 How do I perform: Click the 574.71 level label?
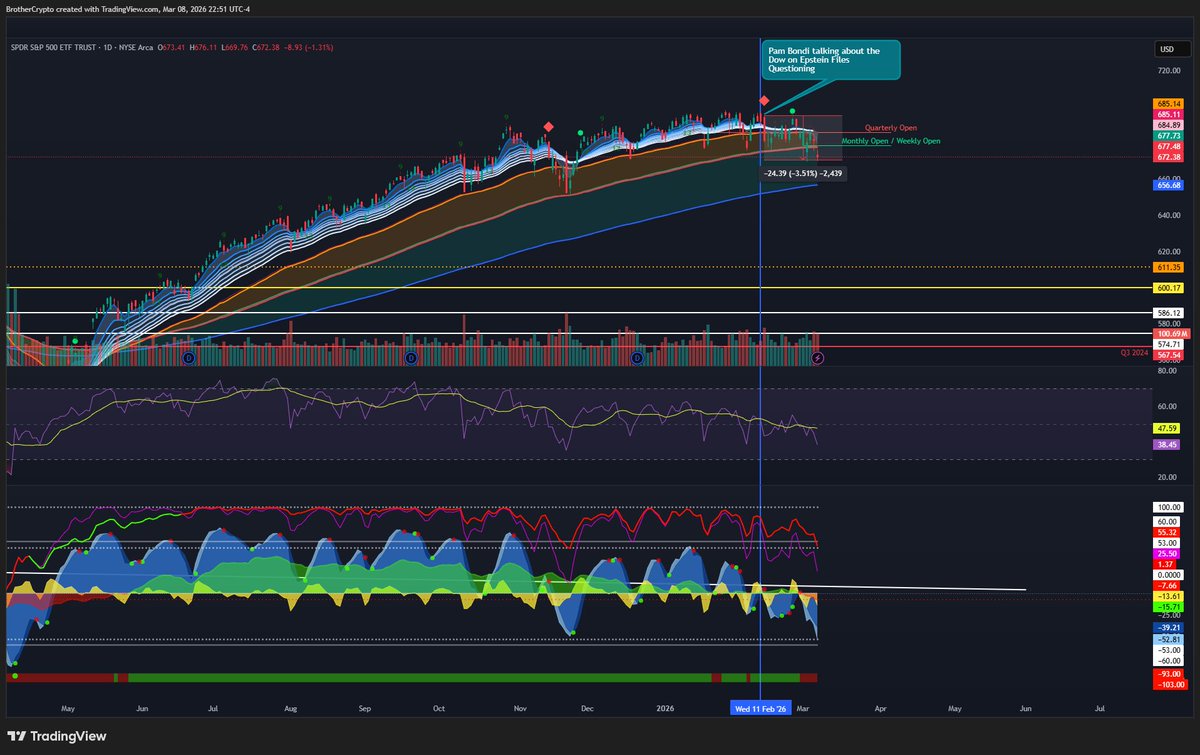pos(1169,344)
